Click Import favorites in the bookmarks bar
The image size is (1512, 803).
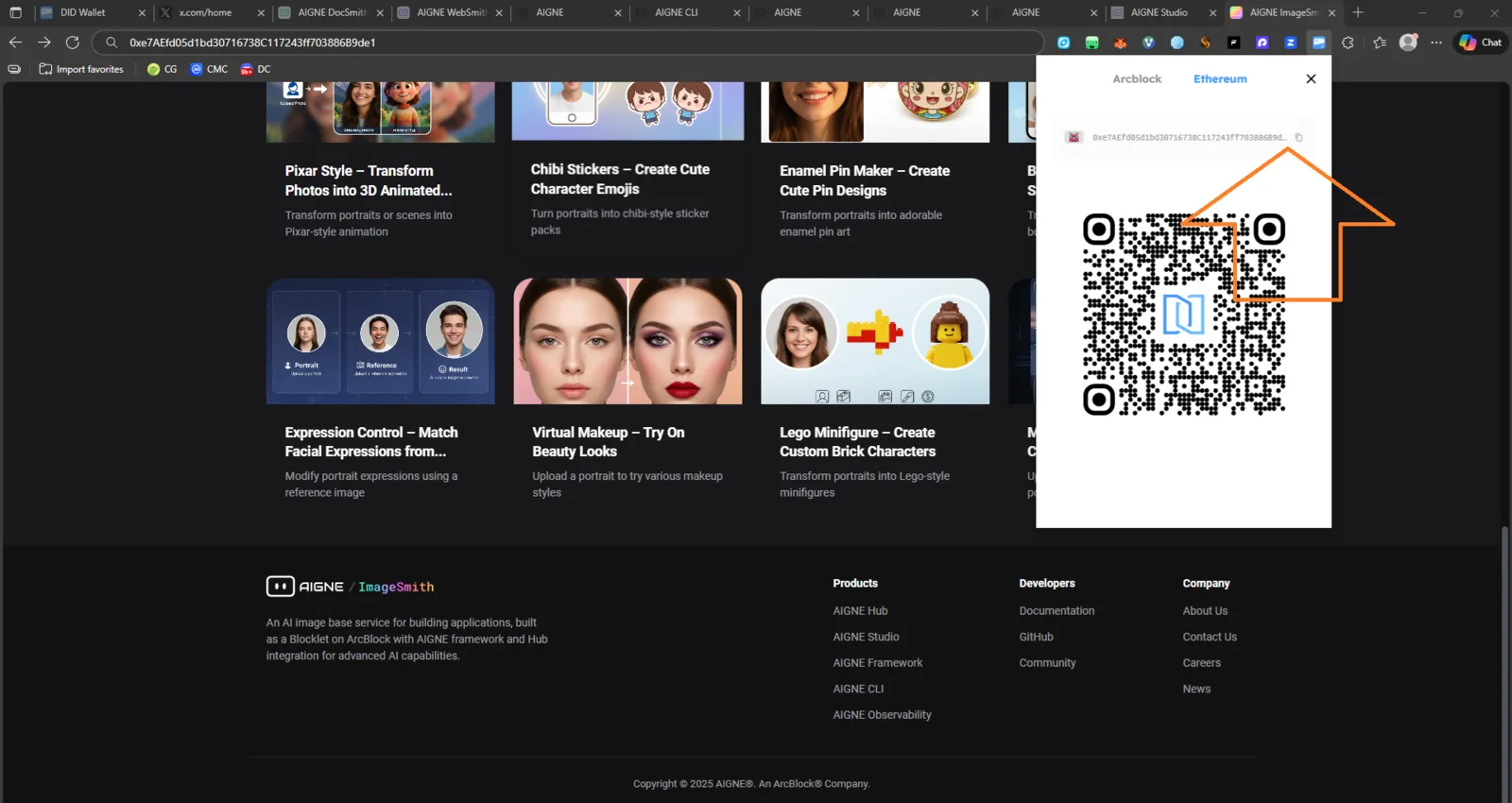[81, 69]
